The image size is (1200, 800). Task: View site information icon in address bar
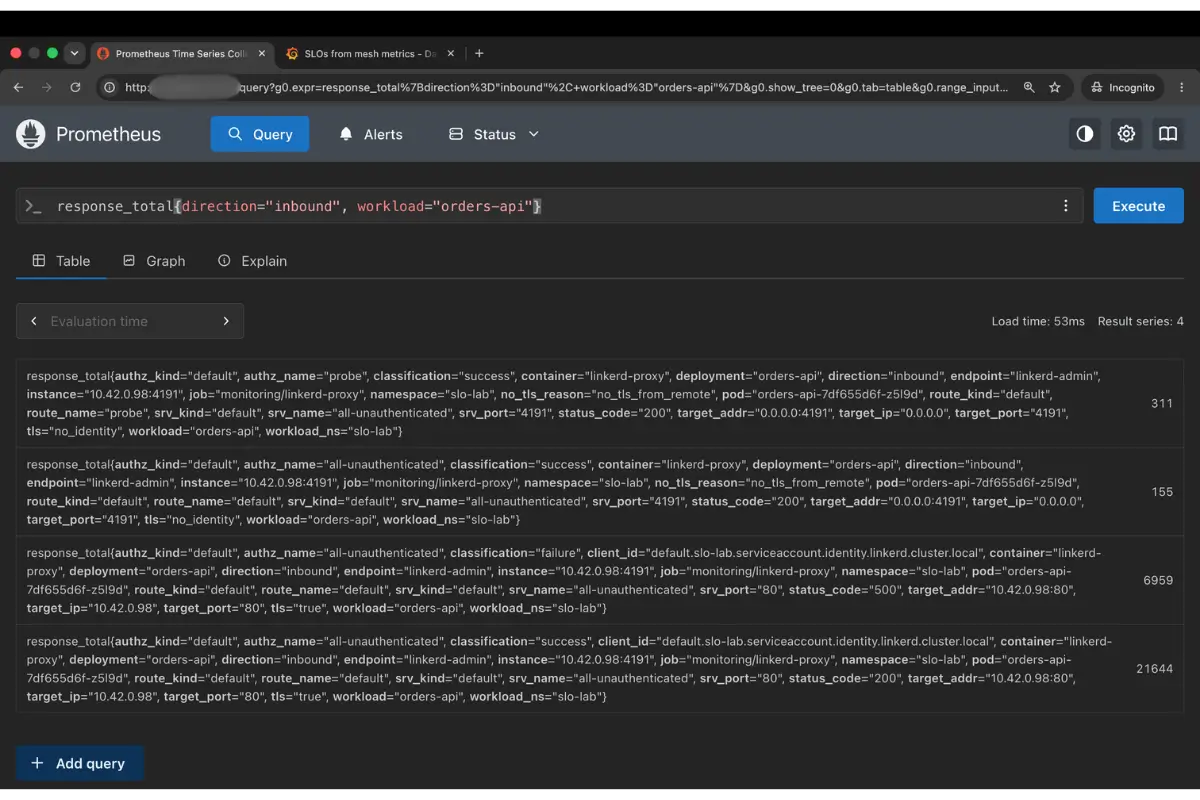[109, 88]
